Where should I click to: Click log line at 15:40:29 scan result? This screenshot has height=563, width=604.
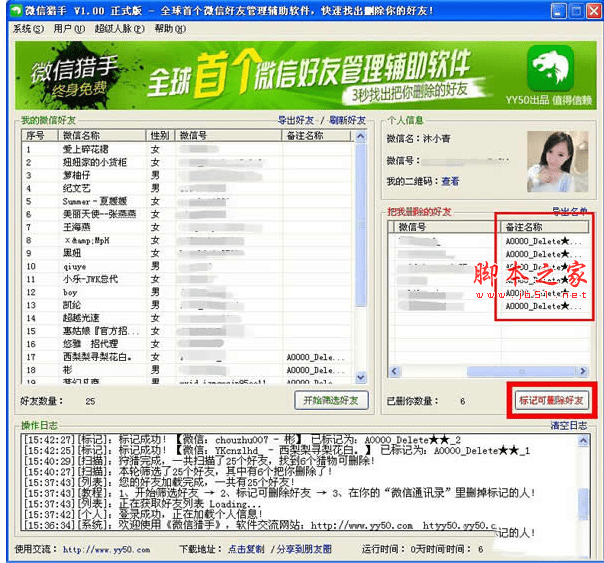(x=199, y=461)
